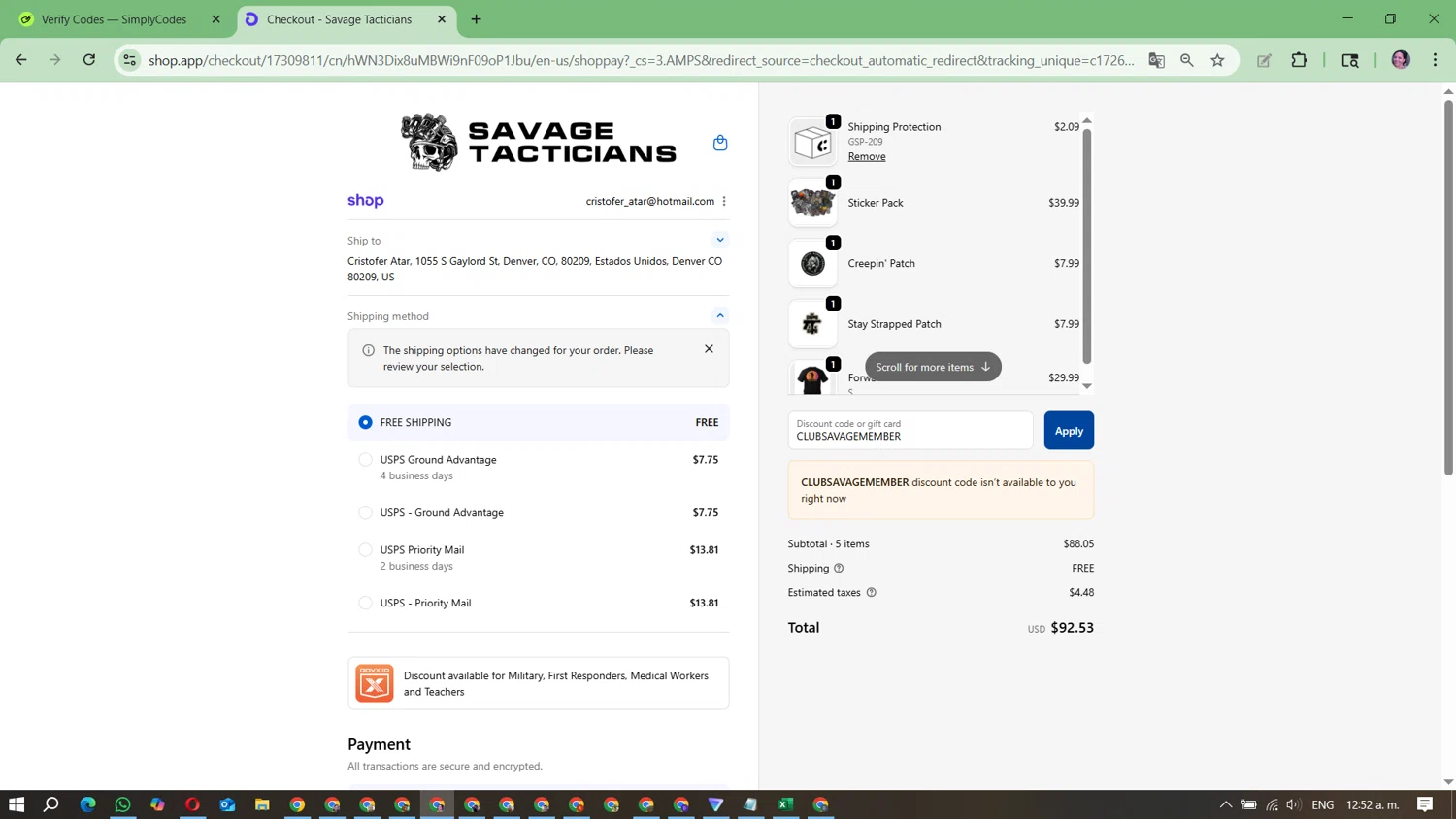Open the notifications action center icon
Image resolution: width=1456 pixels, height=819 pixels.
1425,804
